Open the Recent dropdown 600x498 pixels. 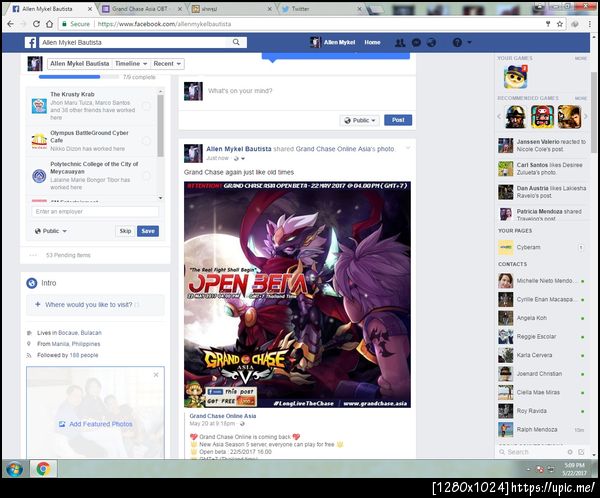167,64
